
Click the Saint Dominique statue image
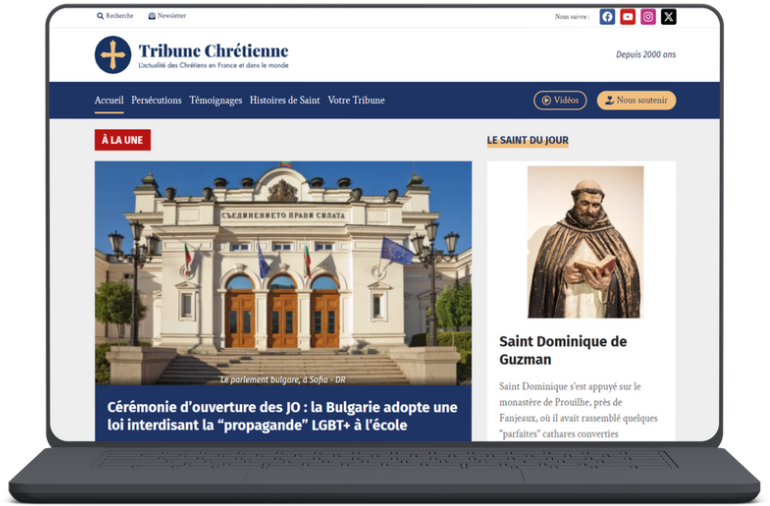tap(585, 242)
